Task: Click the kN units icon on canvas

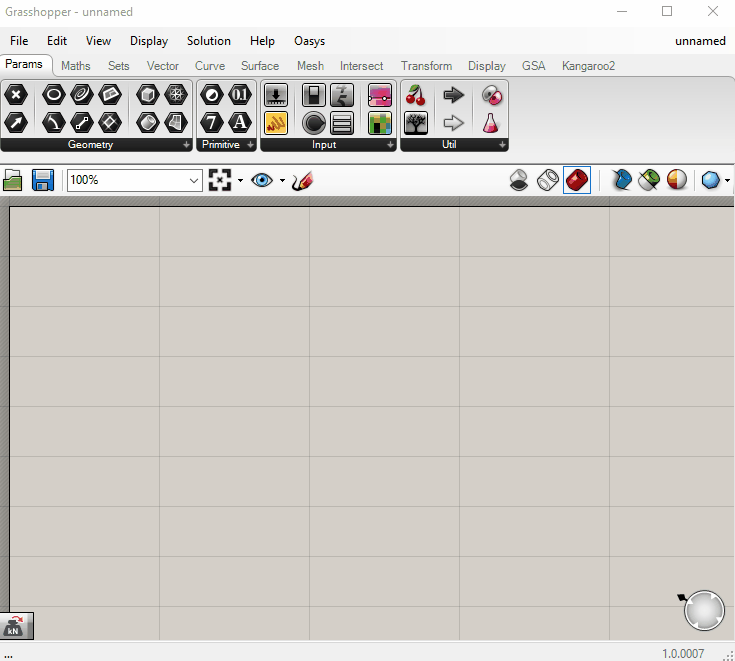Action: [x=16, y=626]
